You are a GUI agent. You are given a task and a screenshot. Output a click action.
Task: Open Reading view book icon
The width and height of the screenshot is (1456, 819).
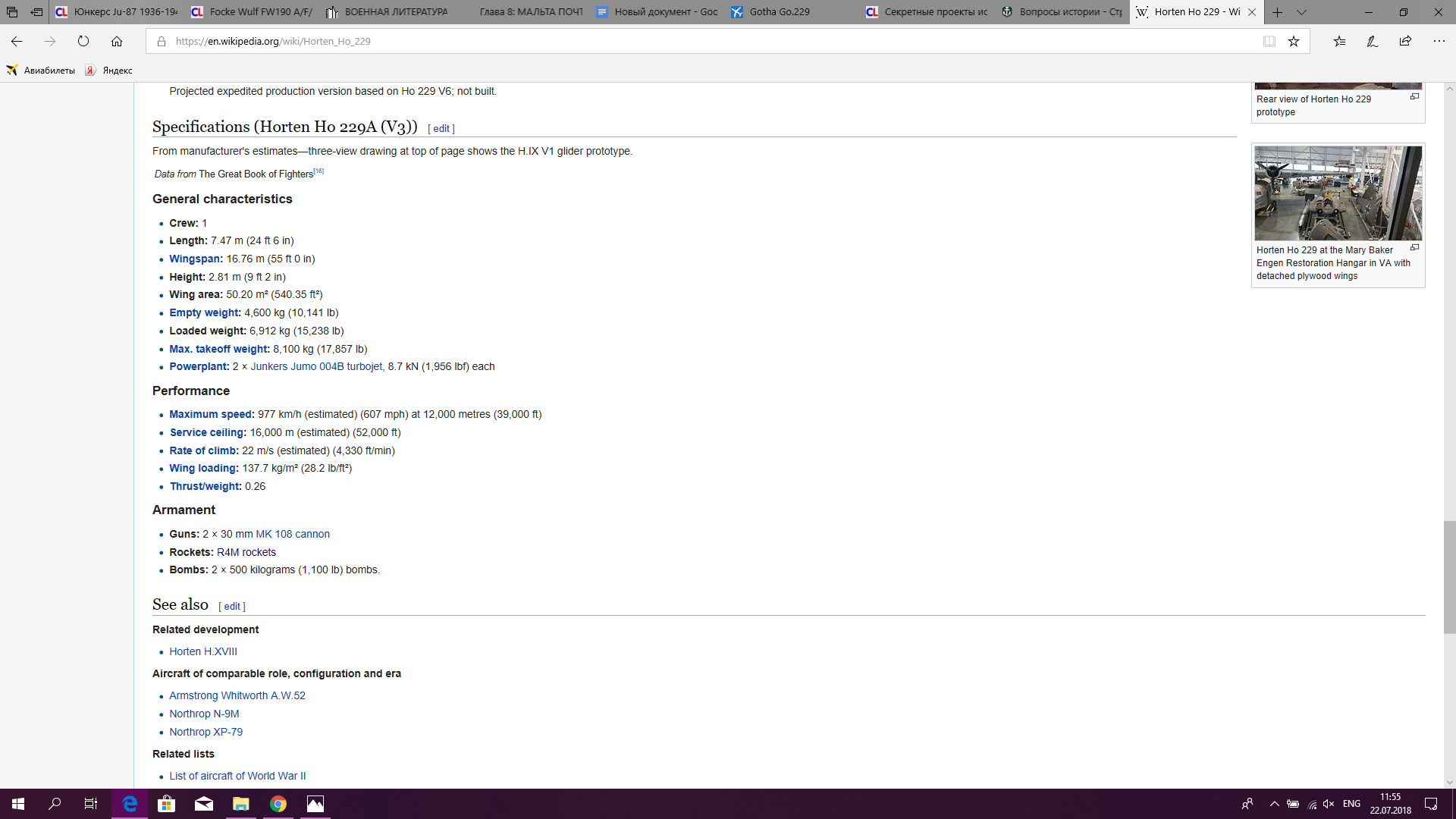(1269, 41)
